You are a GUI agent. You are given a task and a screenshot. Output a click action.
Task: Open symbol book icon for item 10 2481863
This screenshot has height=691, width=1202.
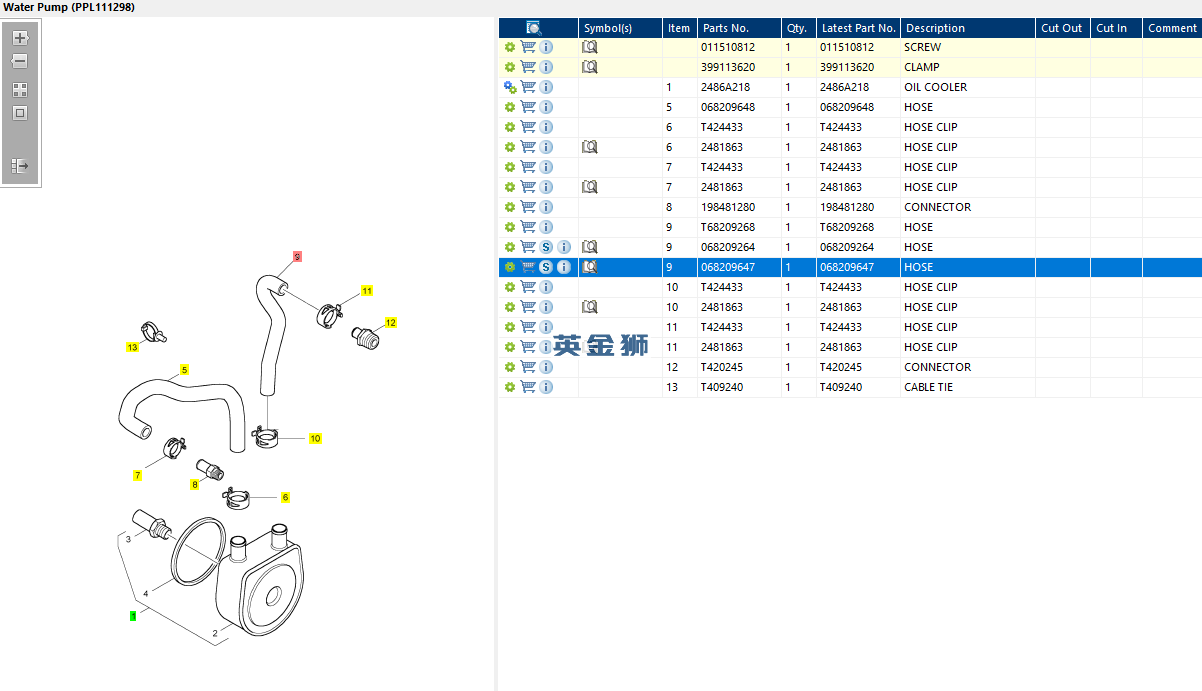tap(590, 307)
